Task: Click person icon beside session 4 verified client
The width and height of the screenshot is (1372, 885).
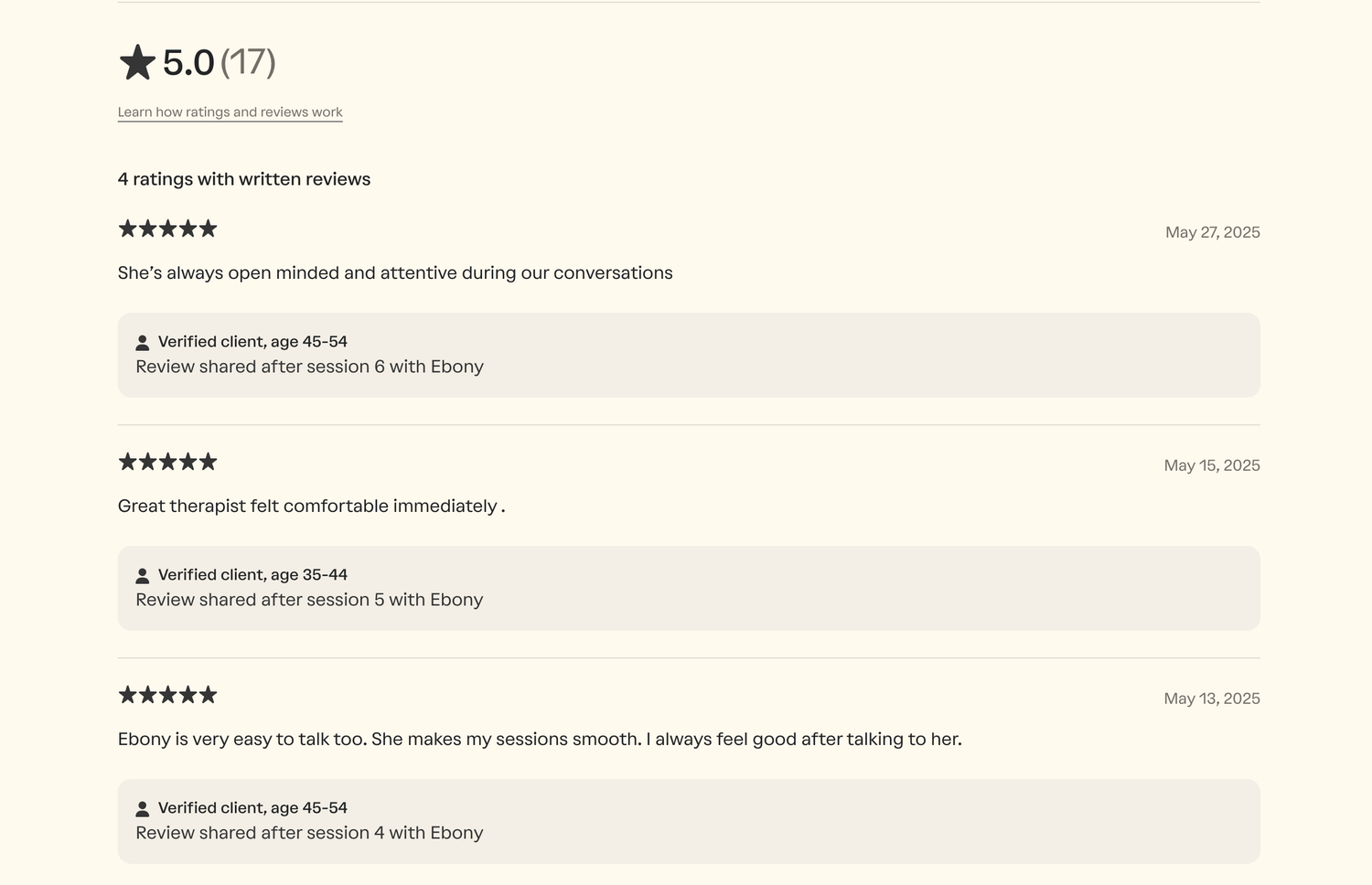Action: tap(143, 809)
